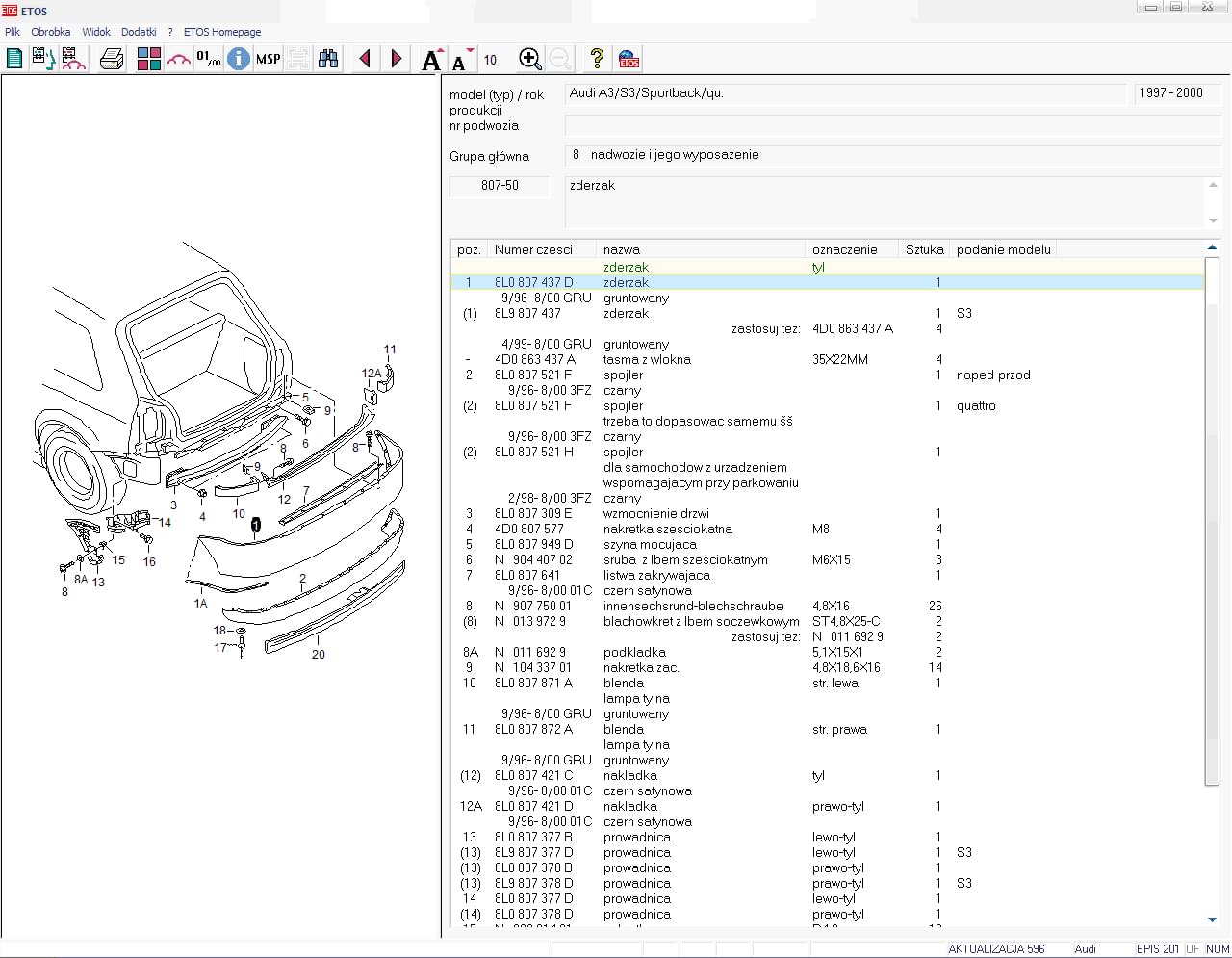Click the podanie modelu column header
Viewport: 1232px width, 958px height.
point(1003,249)
